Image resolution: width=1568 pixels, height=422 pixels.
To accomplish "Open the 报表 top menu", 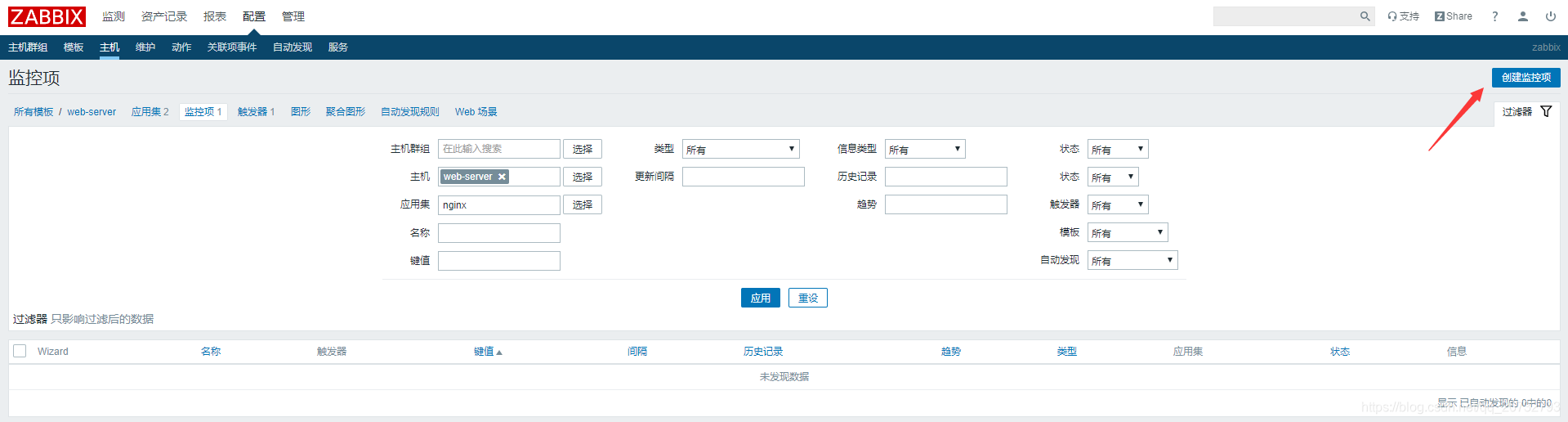I will (x=215, y=16).
